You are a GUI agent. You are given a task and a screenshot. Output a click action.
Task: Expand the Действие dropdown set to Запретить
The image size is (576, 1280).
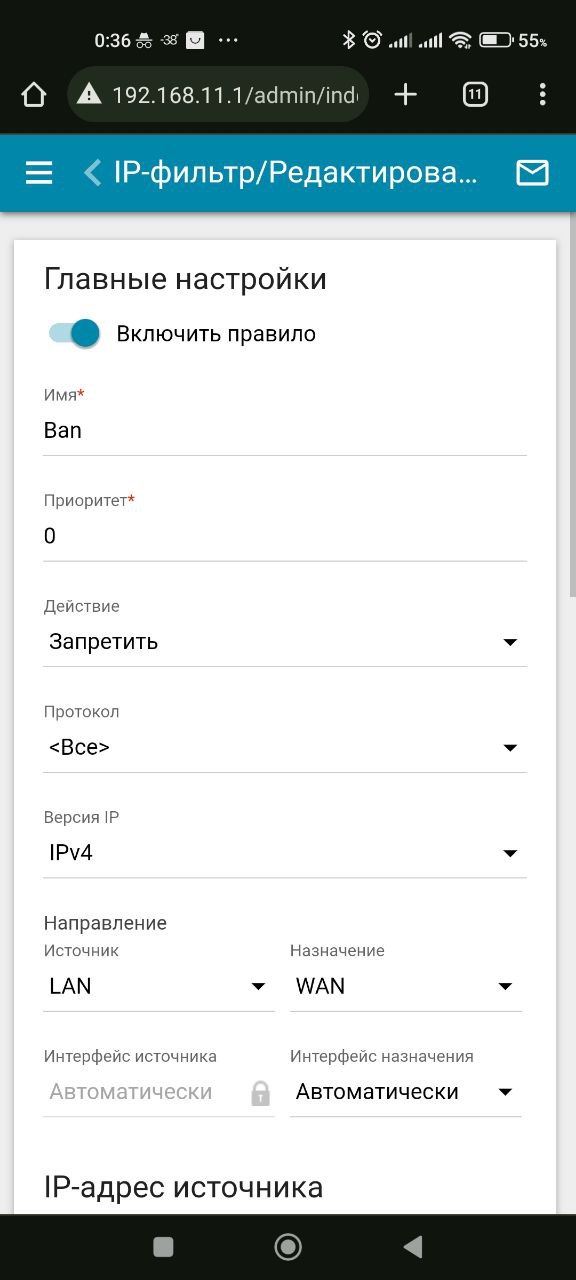pos(285,642)
